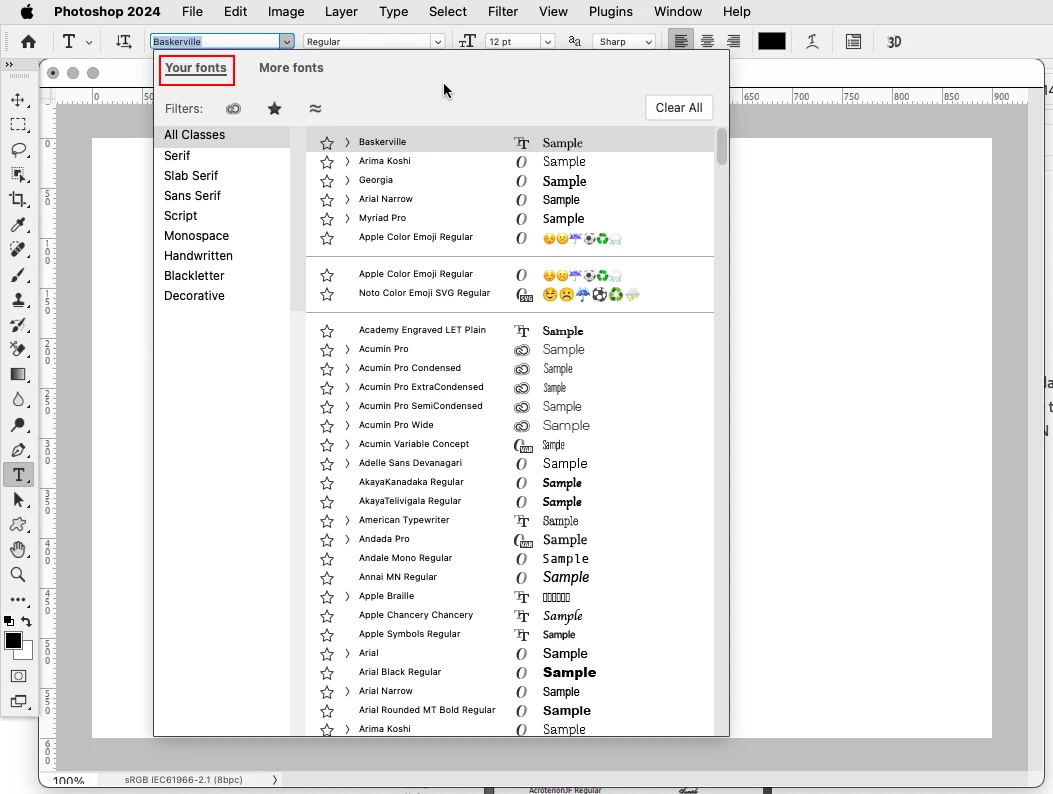1053x794 pixels.
Task: Toggle favorites star filter
Action: (274, 108)
